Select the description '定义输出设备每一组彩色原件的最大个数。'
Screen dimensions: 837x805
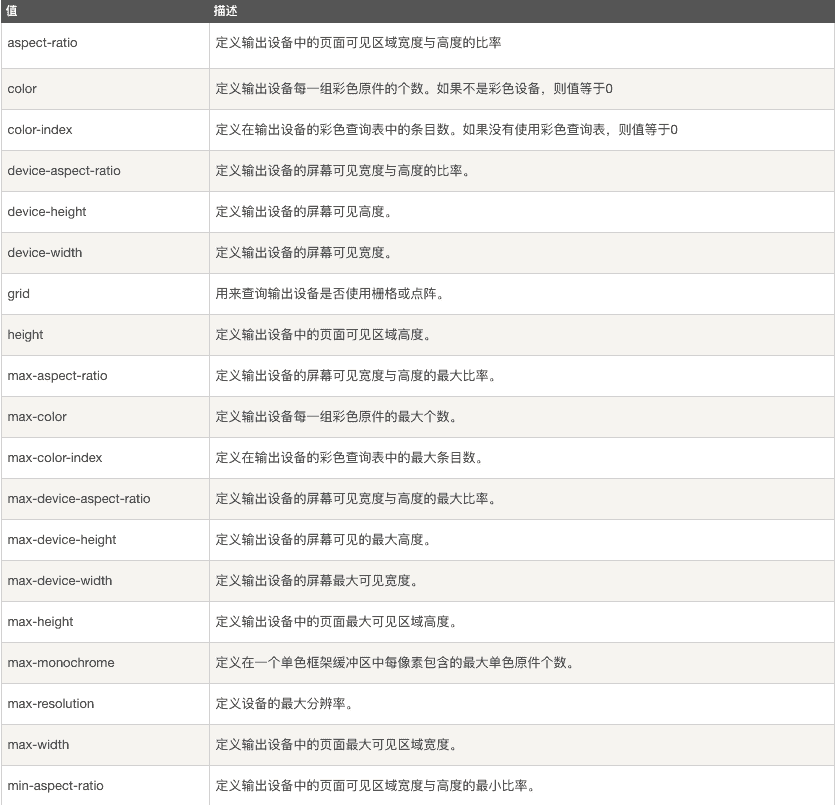coord(337,417)
